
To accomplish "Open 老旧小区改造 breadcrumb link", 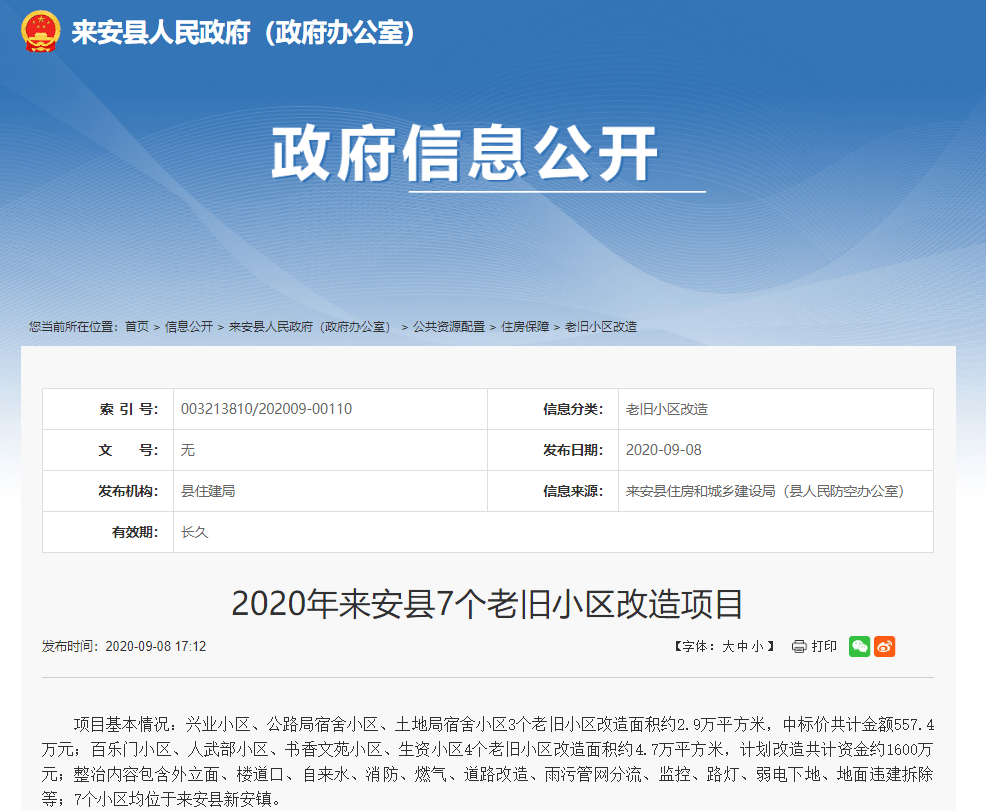I will 601,327.
